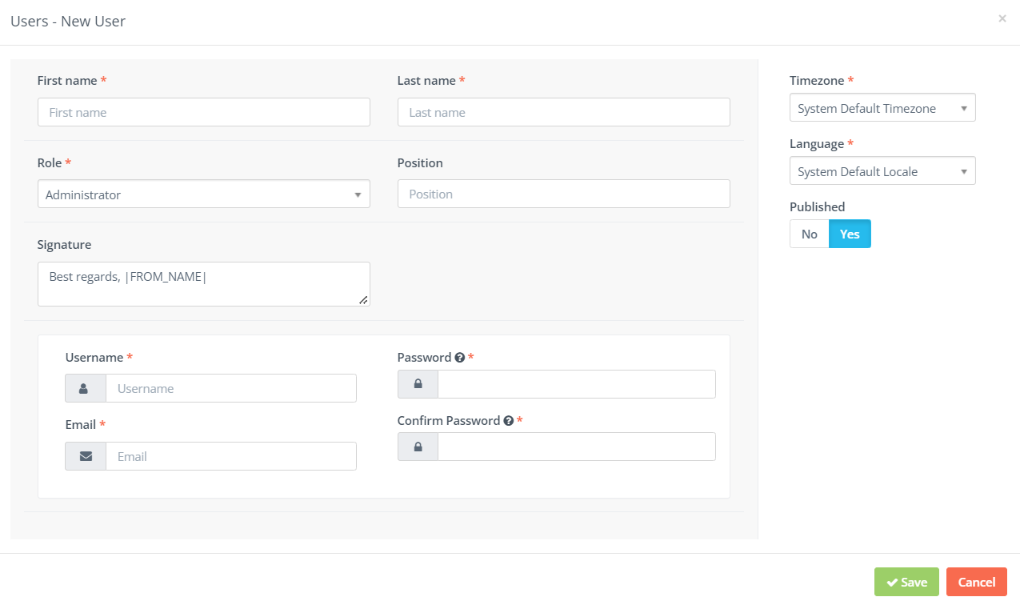Click into the Position text field
The height and width of the screenshot is (609, 1020).
pos(563,194)
